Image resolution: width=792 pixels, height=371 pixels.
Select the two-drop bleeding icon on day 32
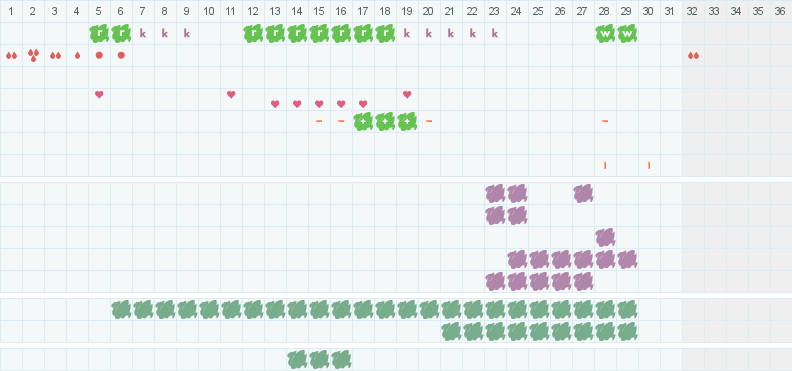pos(694,56)
